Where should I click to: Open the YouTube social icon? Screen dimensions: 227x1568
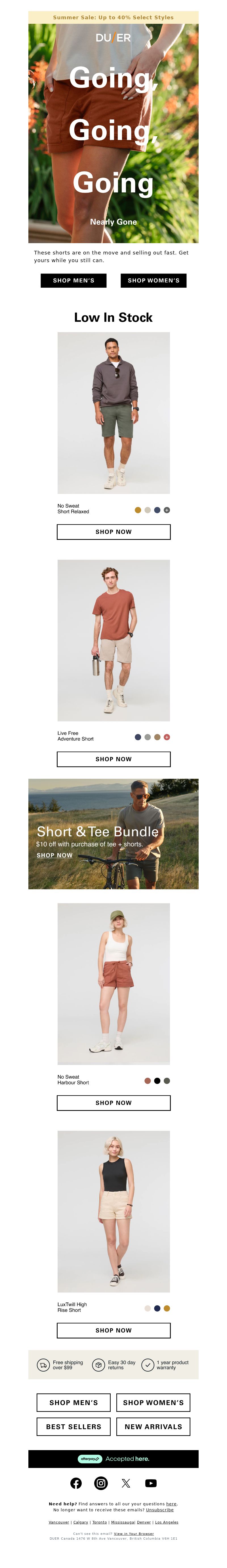pos(151,1483)
